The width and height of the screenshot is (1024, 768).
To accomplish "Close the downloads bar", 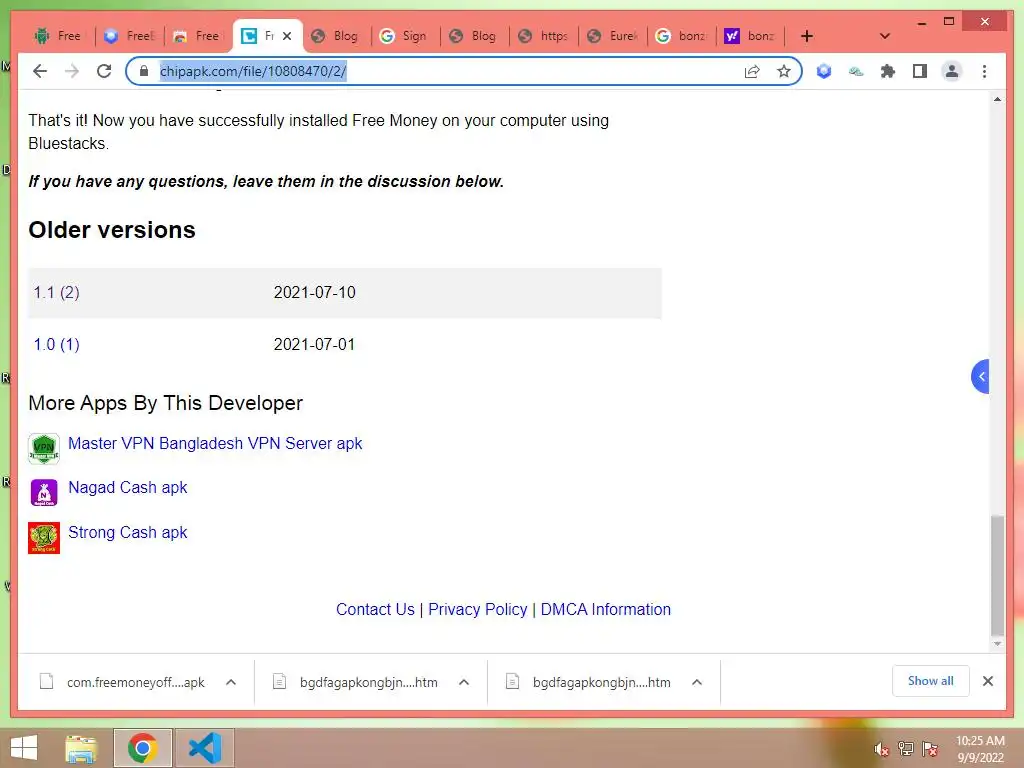I will [x=987, y=681].
